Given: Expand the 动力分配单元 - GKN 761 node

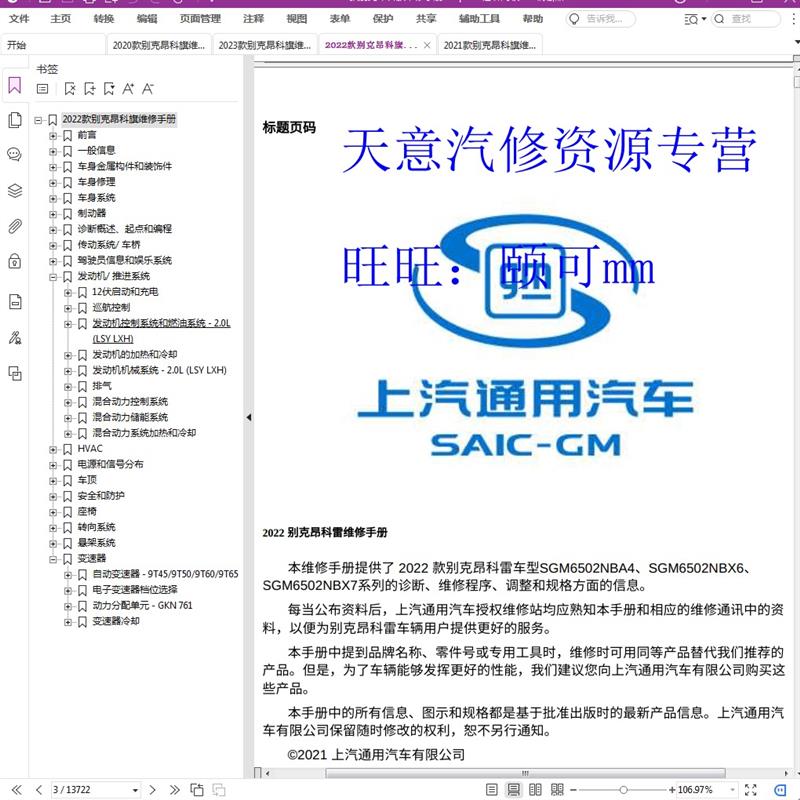Looking at the screenshot, I should [68, 607].
